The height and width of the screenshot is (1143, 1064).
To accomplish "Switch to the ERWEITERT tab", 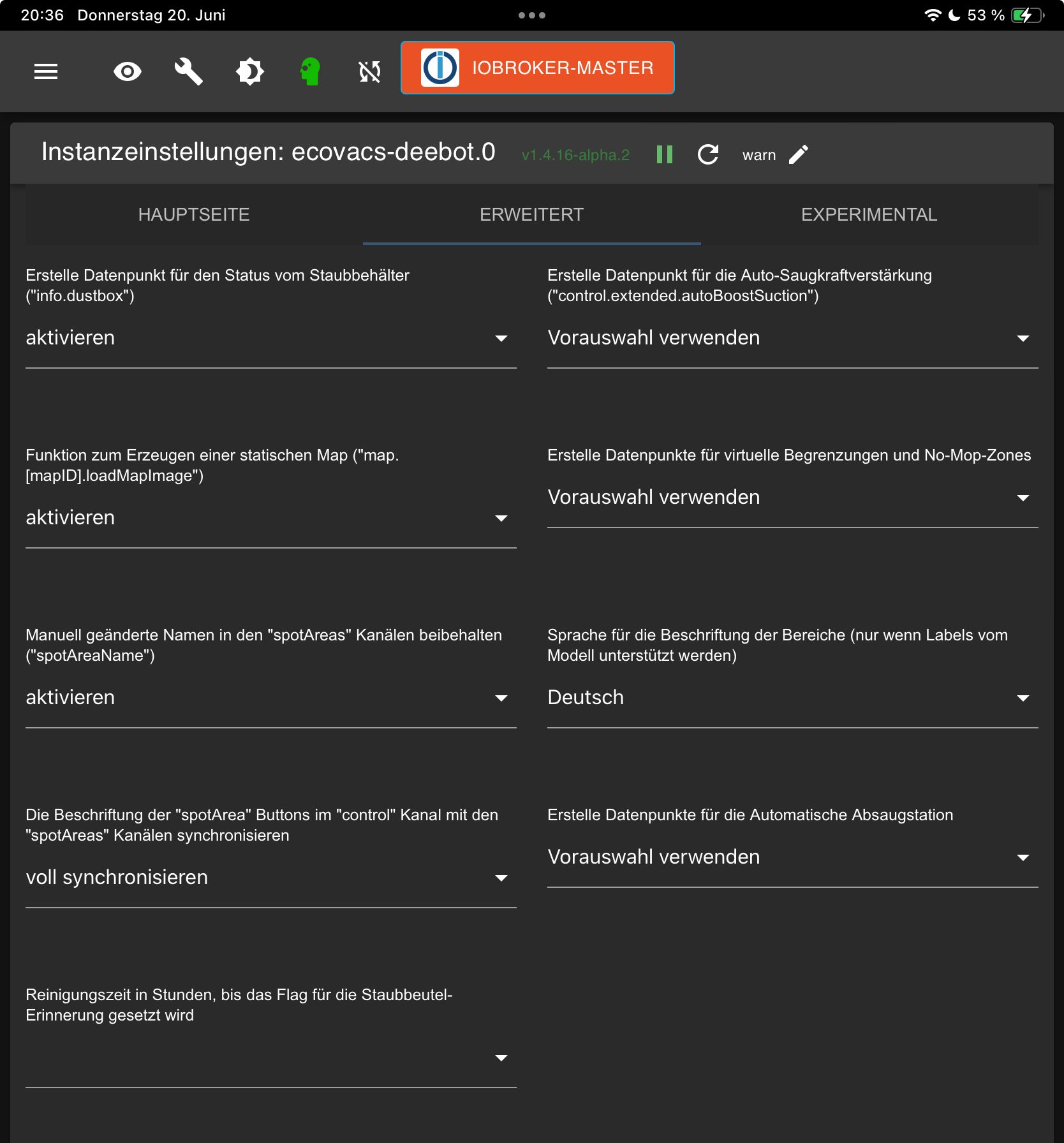I will click(x=532, y=214).
